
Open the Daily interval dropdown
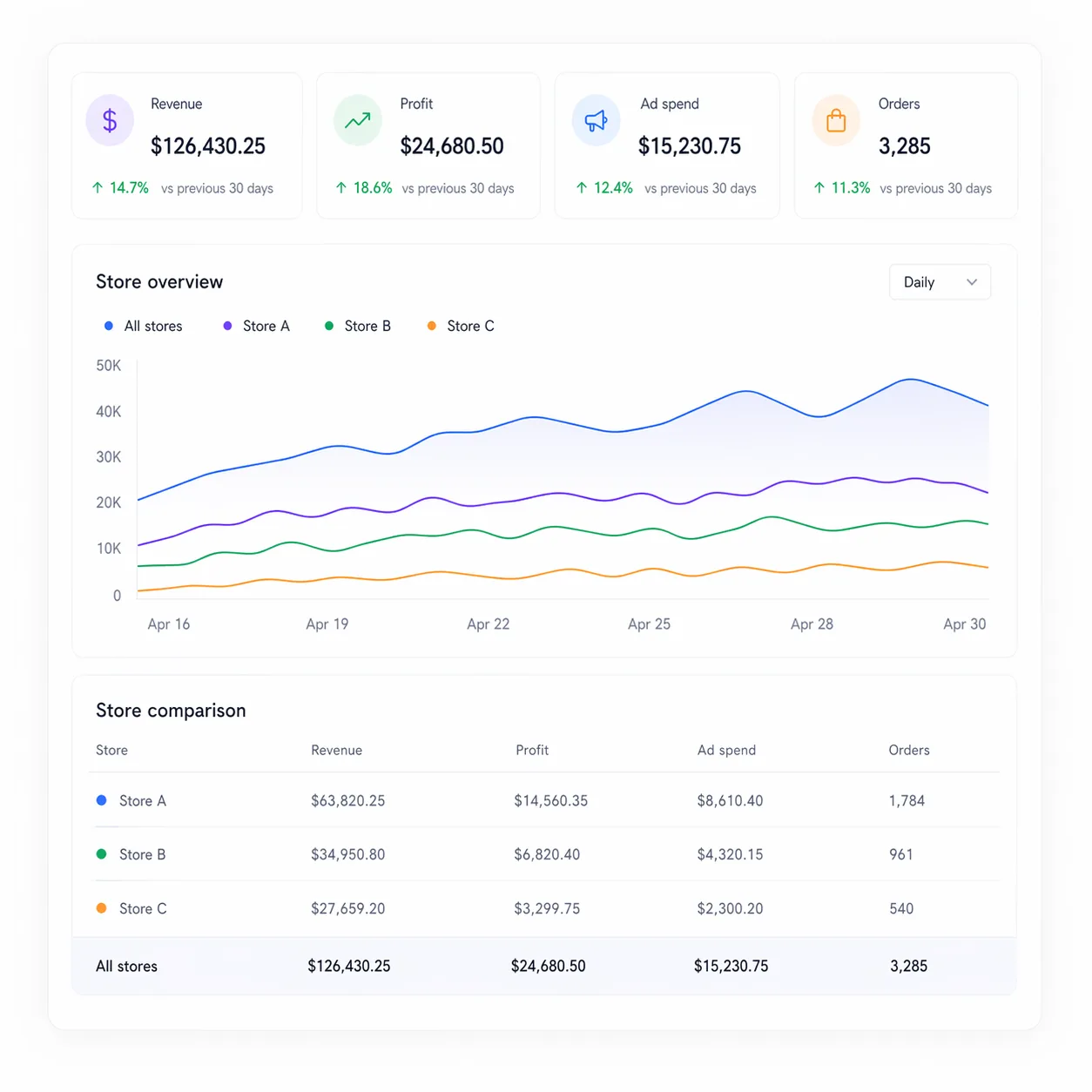pos(940,282)
